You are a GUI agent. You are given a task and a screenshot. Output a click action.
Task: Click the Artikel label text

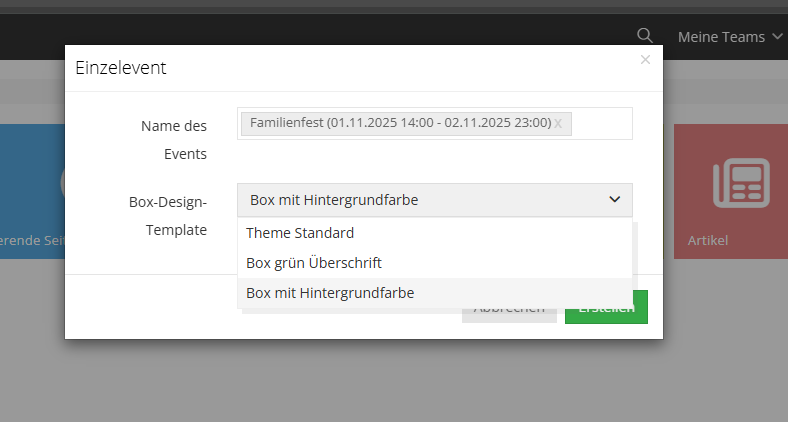[708, 241]
